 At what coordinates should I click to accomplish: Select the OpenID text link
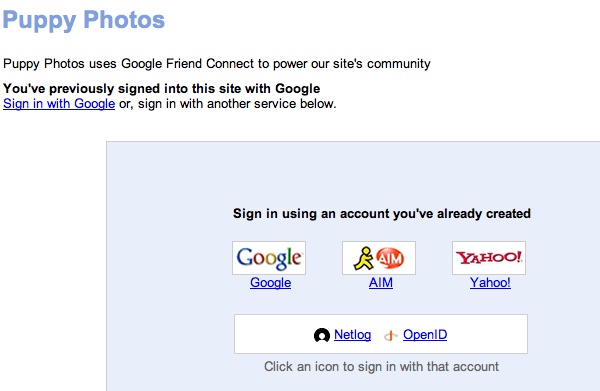click(425, 334)
